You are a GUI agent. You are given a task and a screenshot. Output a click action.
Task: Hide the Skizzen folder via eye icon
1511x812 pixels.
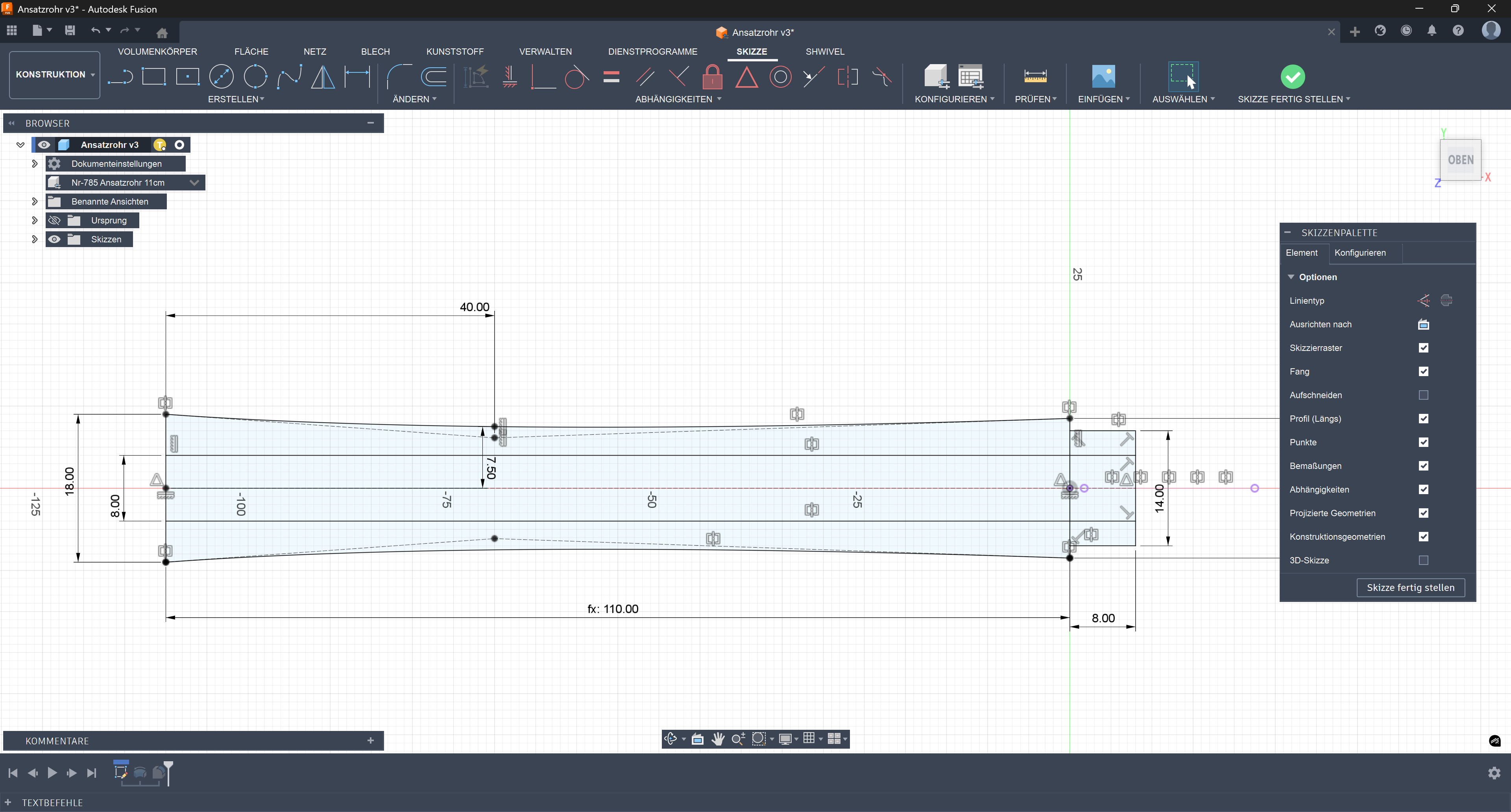coord(55,239)
